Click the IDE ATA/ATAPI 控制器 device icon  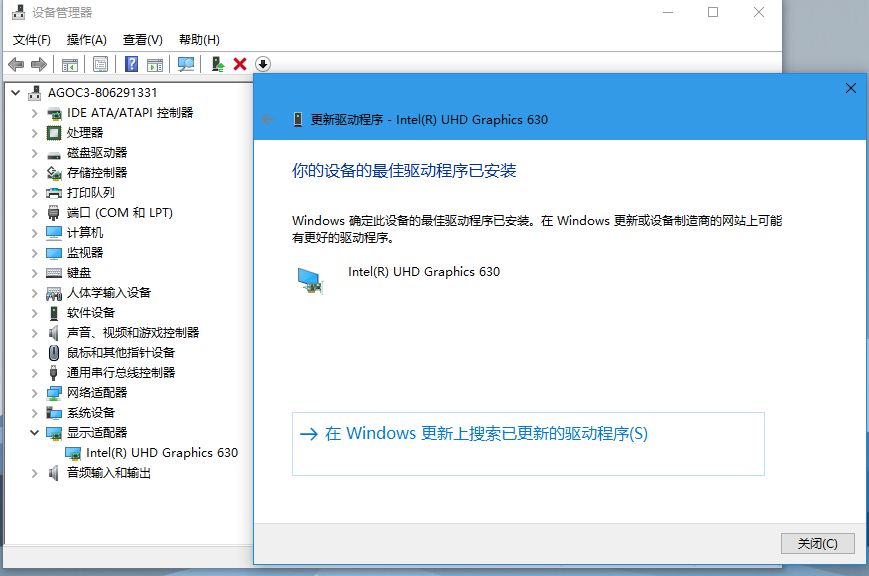[54, 113]
